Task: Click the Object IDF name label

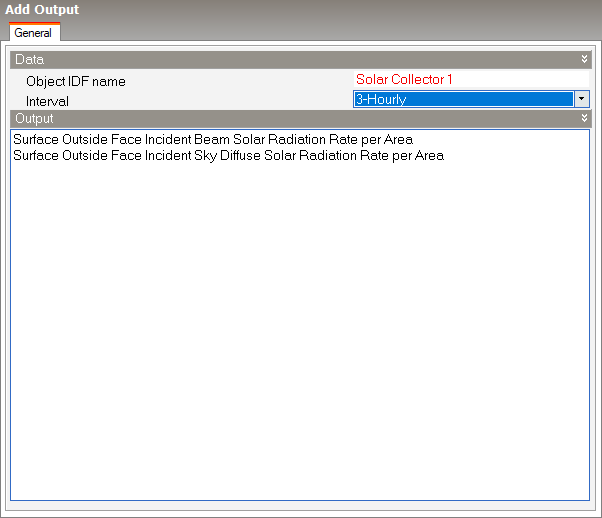Action: [76, 81]
